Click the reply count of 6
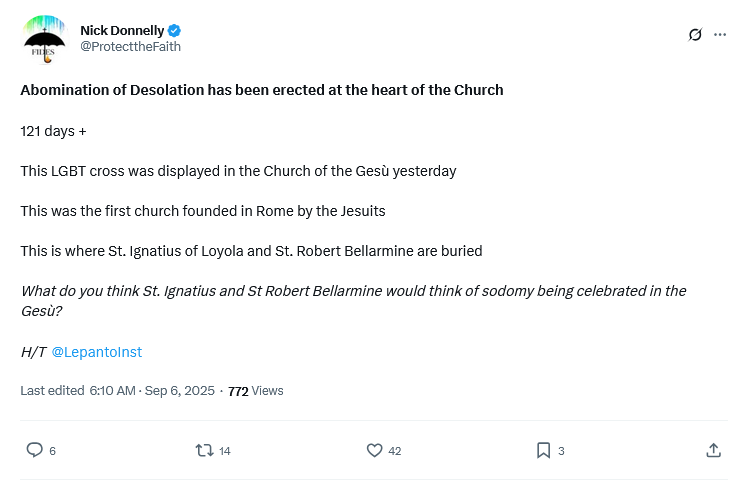This screenshot has height=480, width=748. (52, 451)
